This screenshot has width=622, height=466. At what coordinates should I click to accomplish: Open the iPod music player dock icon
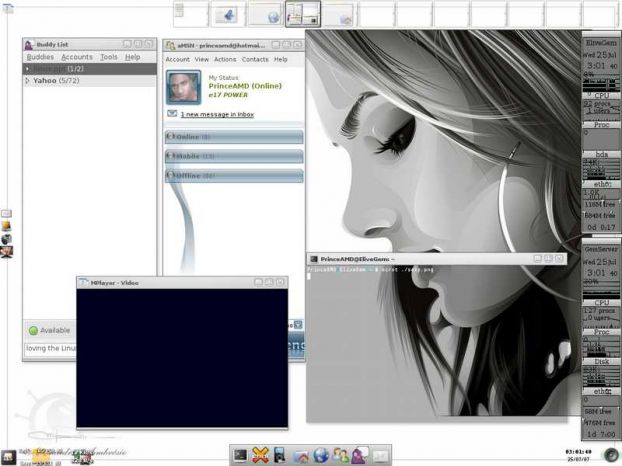(279, 455)
